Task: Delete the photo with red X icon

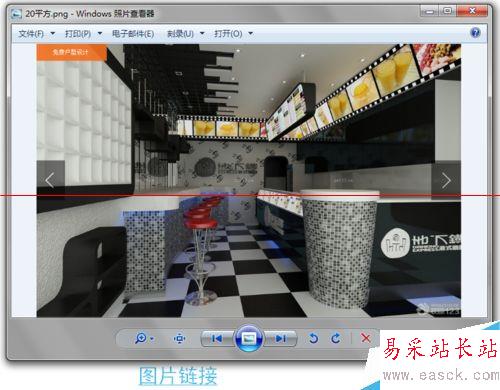Action: click(x=366, y=338)
